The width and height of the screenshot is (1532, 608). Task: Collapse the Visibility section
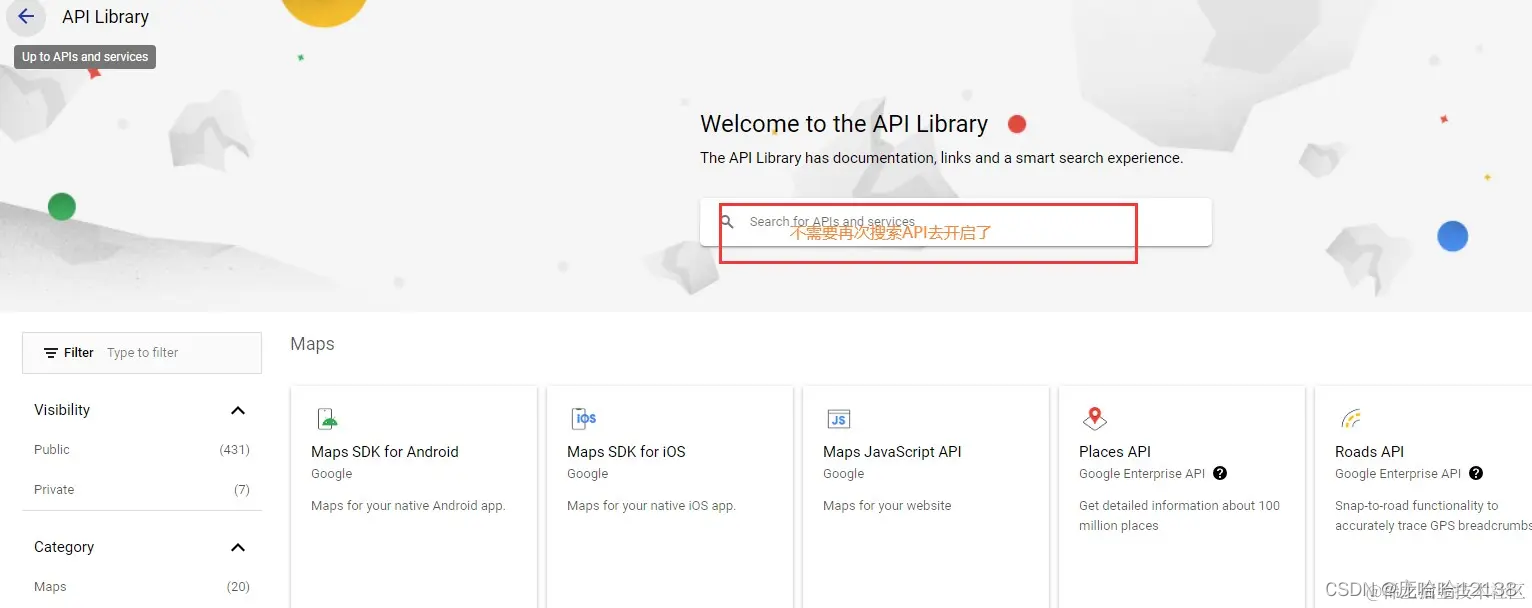[x=238, y=411]
